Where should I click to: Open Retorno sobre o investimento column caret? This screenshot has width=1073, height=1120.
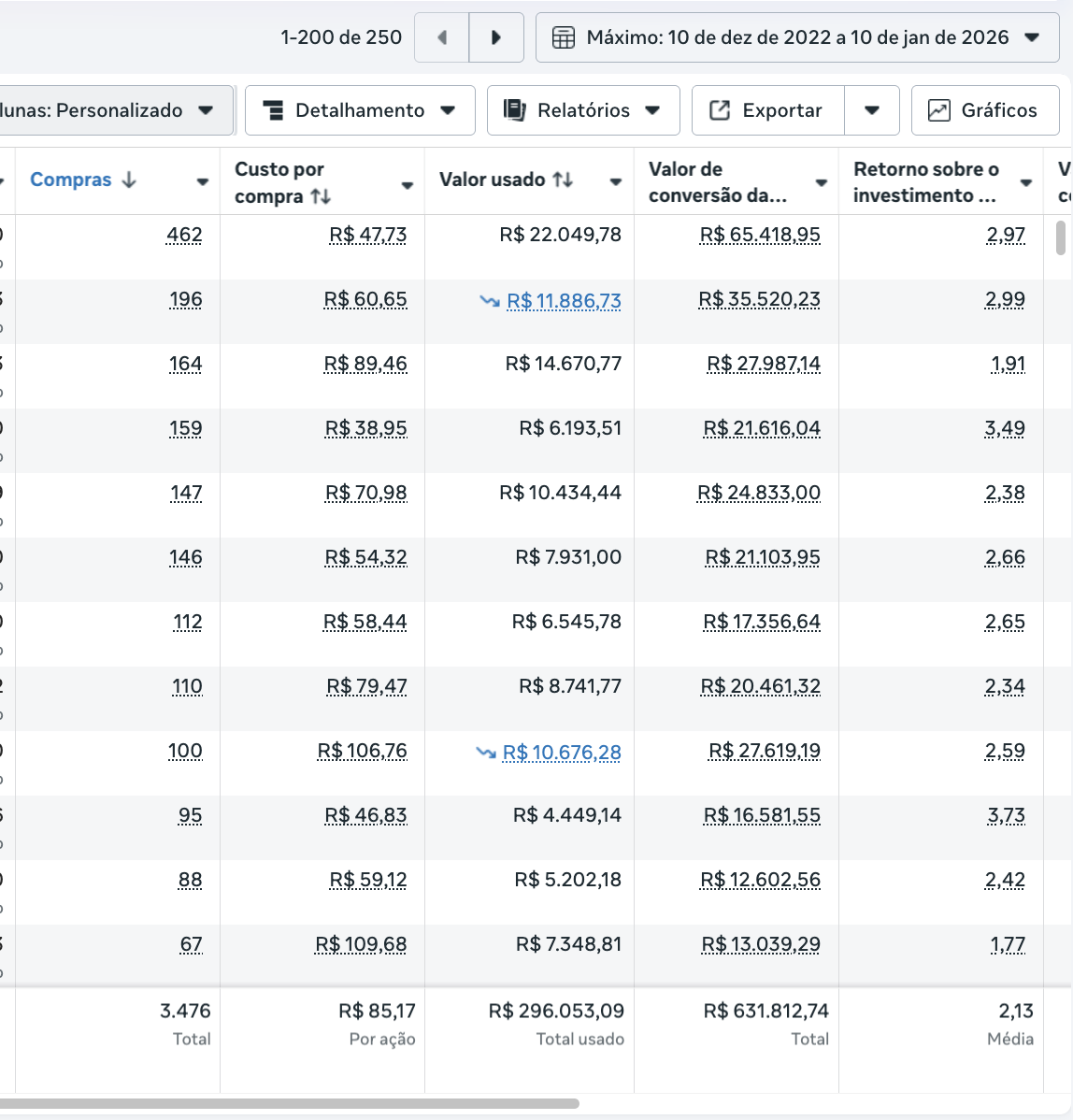[x=1025, y=182]
